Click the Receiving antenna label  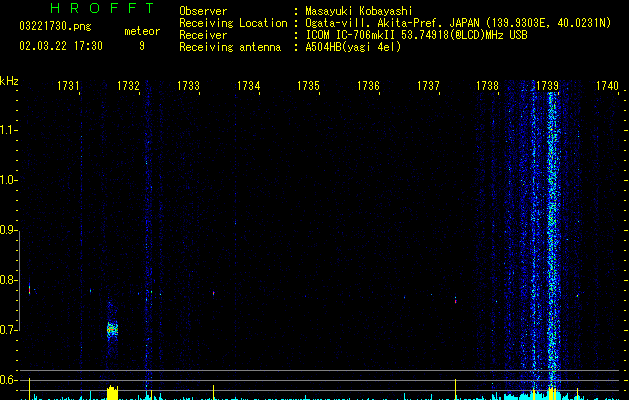click(x=230, y=47)
